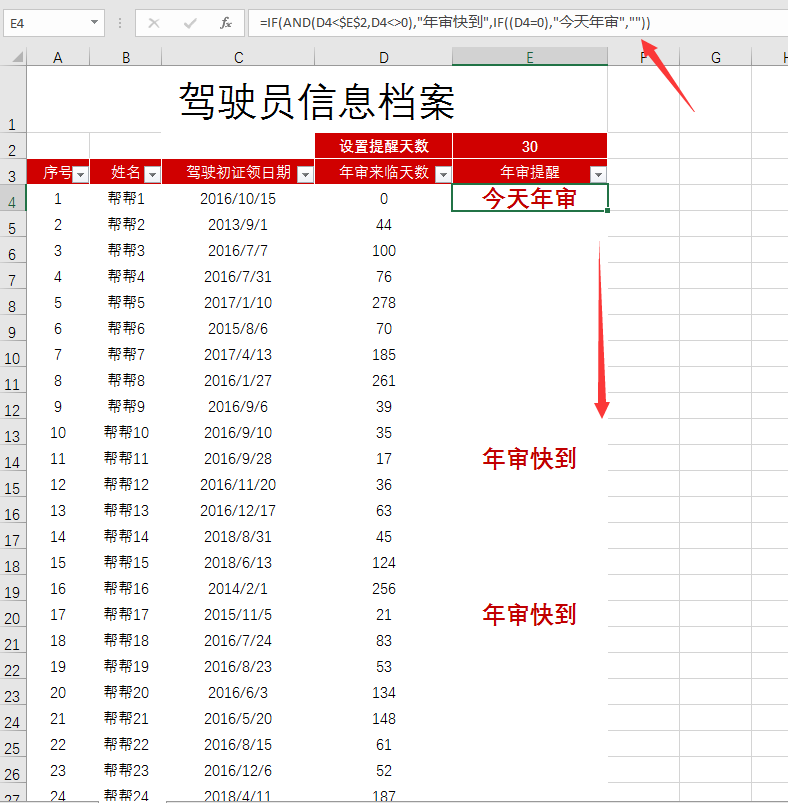Click the title 驾驶员信息档案

[x=316, y=101]
